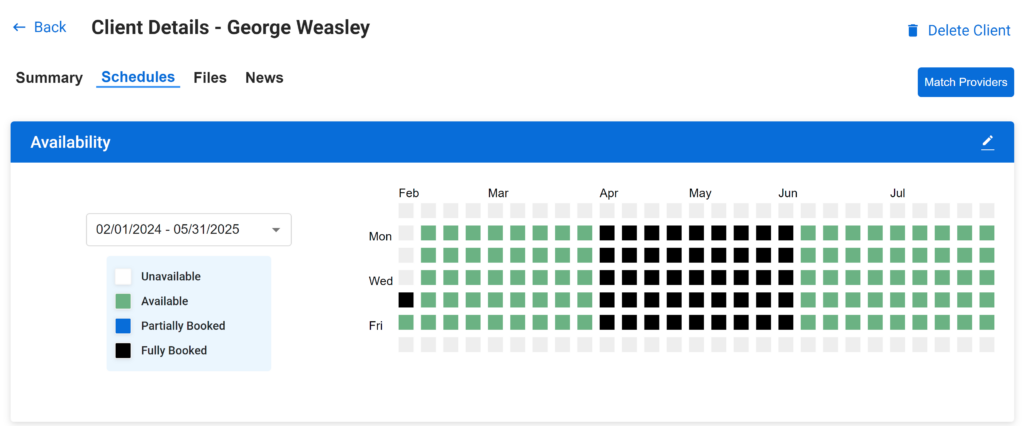Open the Schedules tab
This screenshot has height=426, width=1024.
coord(138,77)
